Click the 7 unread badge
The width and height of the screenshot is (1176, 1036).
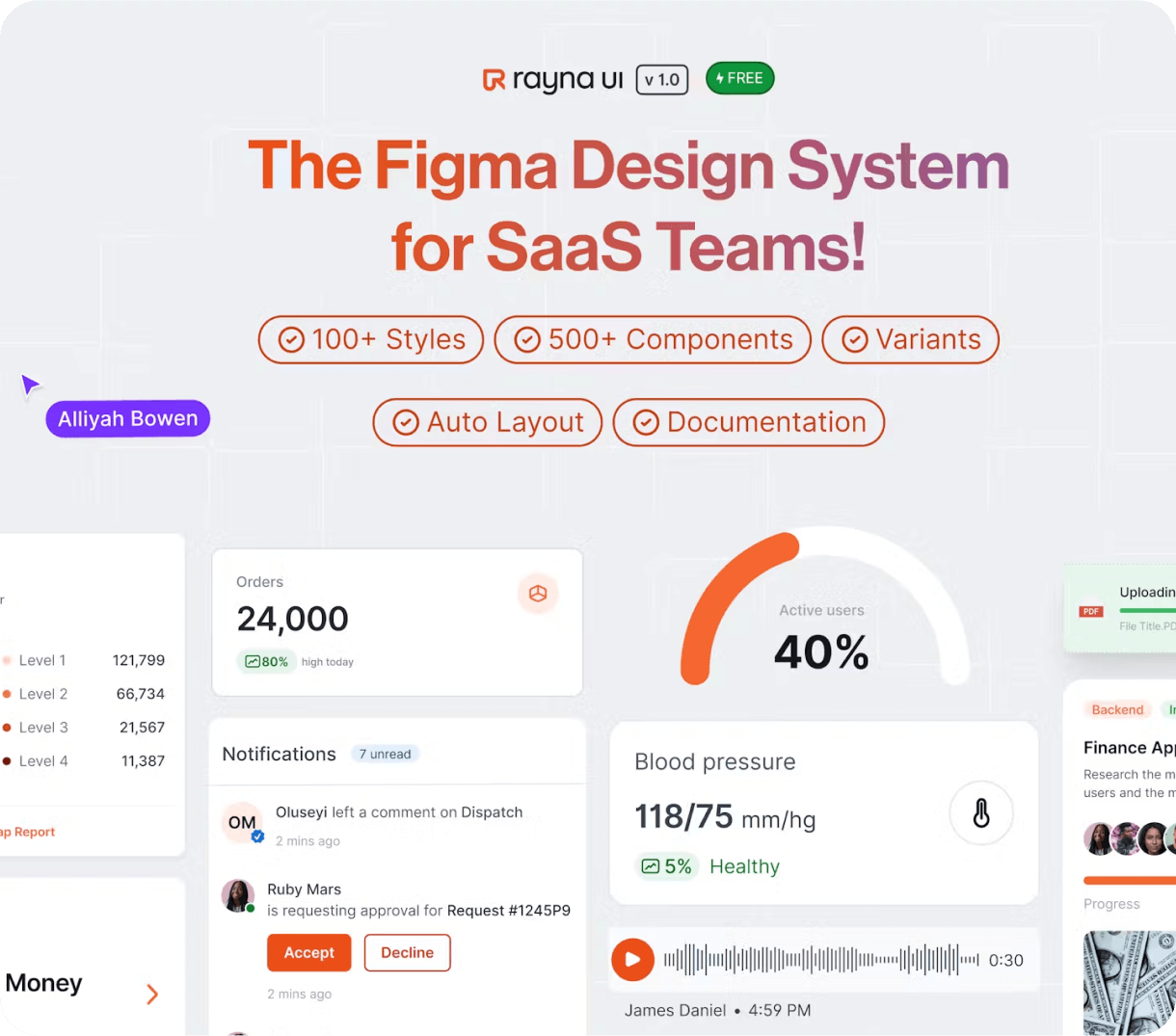click(x=385, y=754)
